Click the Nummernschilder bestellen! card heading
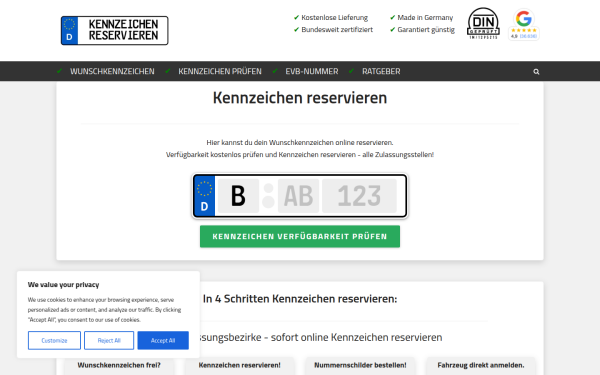The width and height of the screenshot is (600, 375). pos(360,365)
